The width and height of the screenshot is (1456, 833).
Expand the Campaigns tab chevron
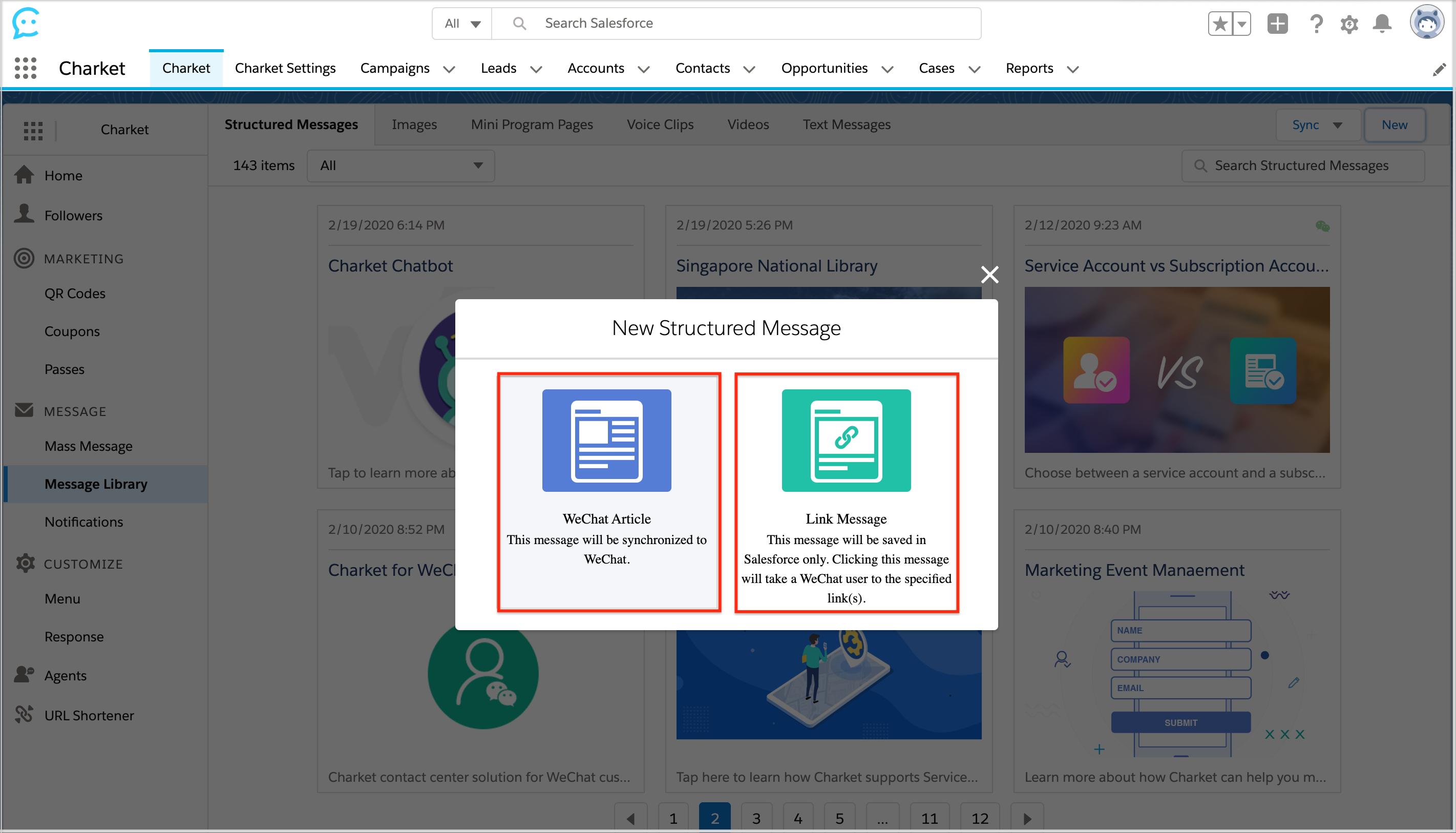tap(450, 69)
